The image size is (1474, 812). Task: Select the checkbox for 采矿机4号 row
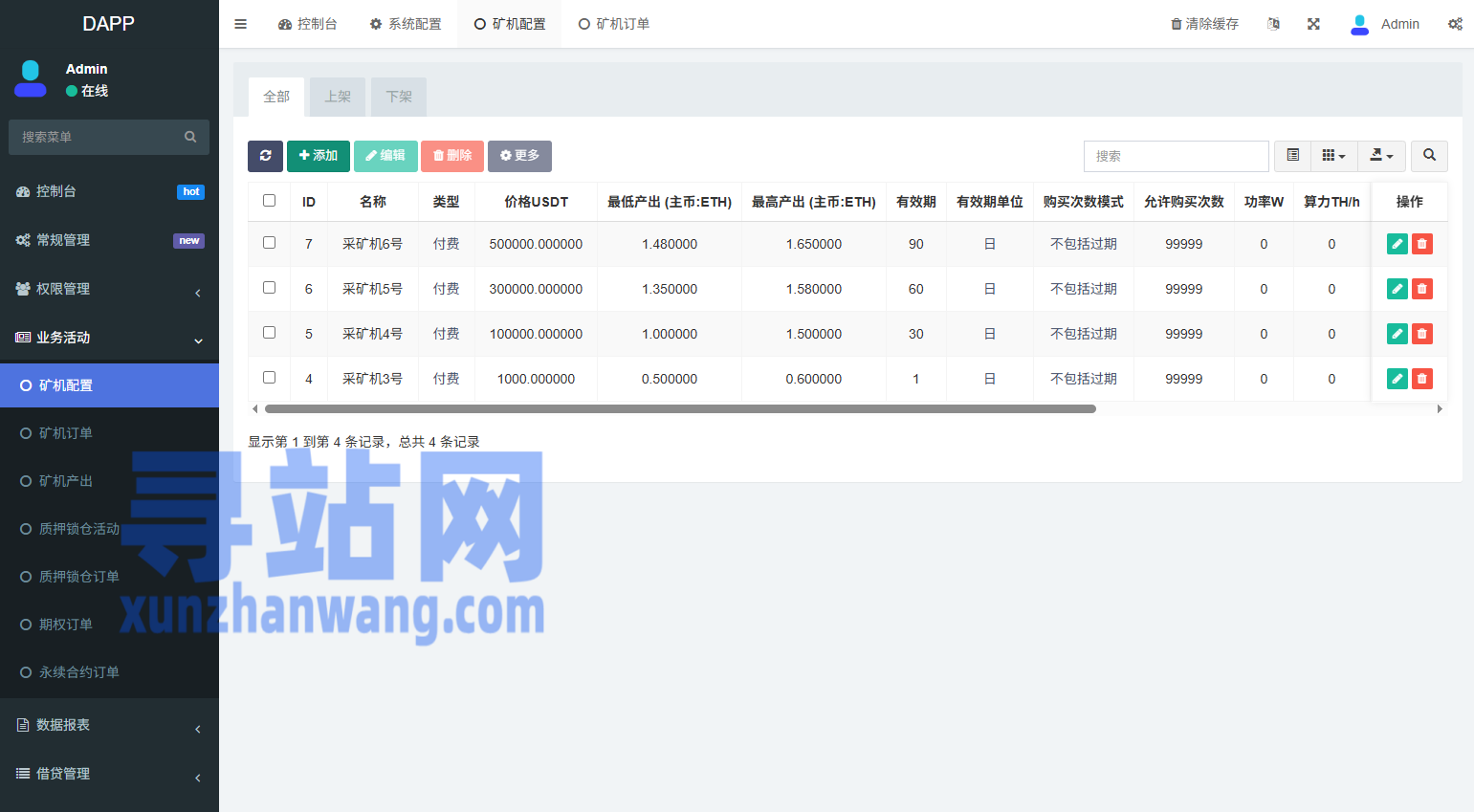click(270, 333)
